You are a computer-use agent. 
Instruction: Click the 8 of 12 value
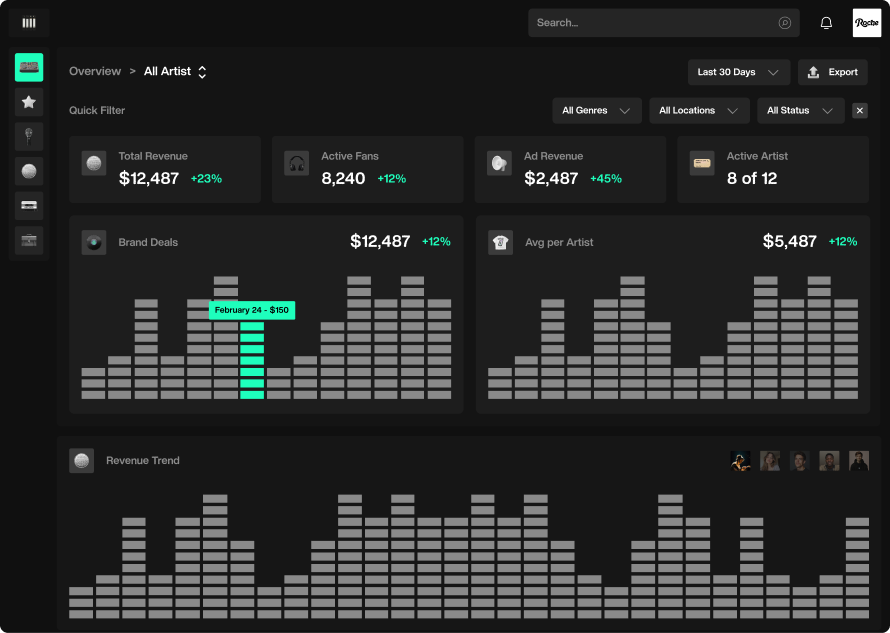[752, 178]
